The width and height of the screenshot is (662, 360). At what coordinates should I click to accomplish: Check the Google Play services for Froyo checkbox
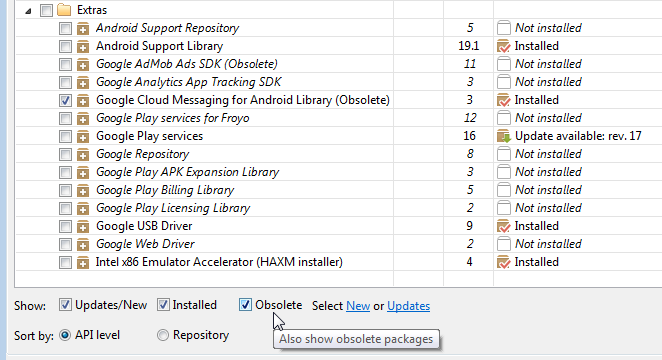coord(65,119)
